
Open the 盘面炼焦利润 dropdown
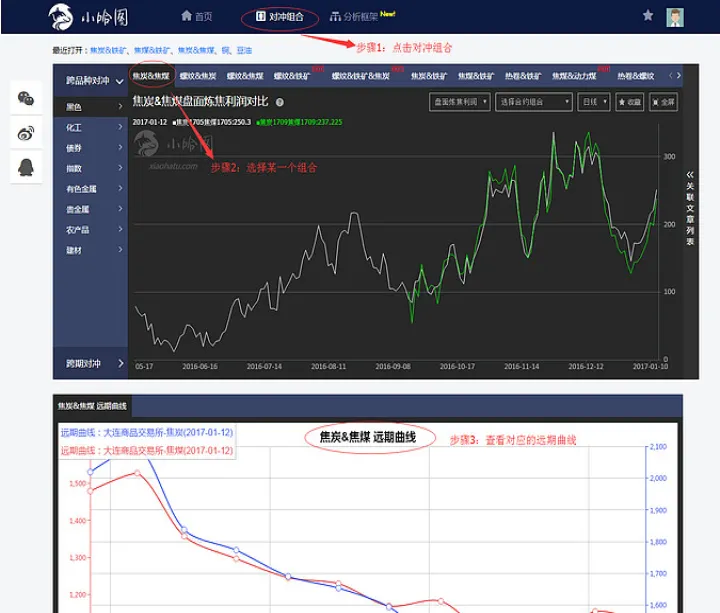pos(460,102)
